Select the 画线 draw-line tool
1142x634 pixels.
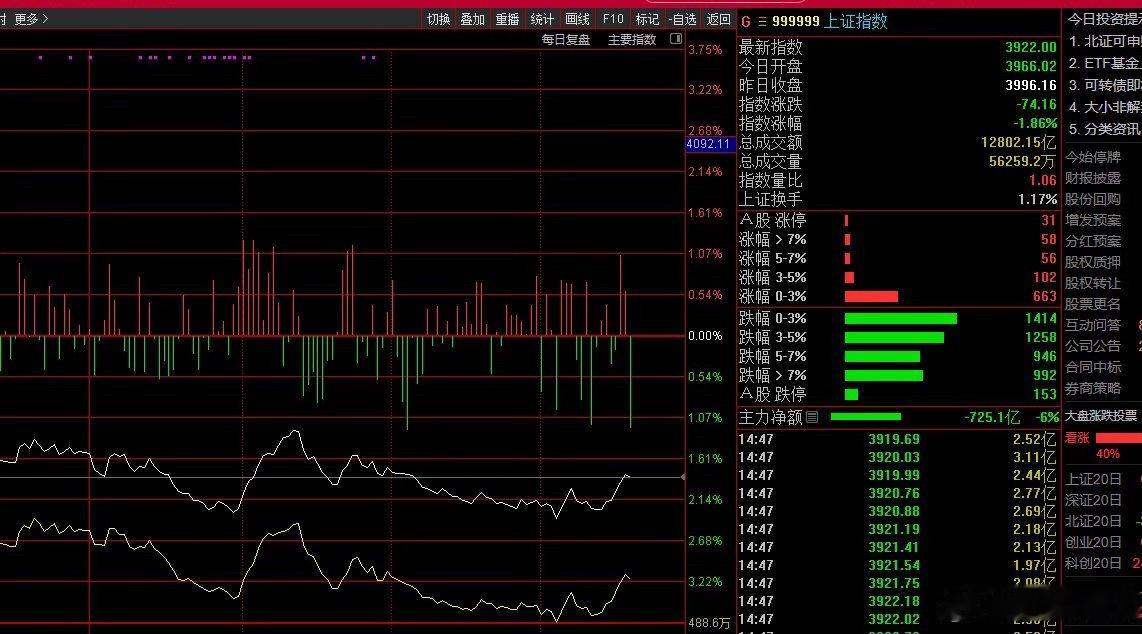pos(578,19)
